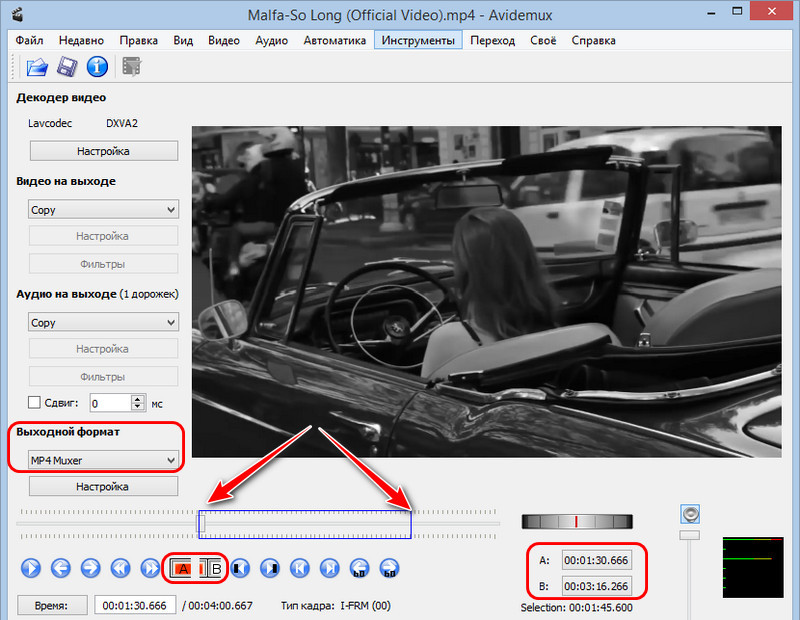Open the Правка menu
800x620 pixels.
[138, 40]
